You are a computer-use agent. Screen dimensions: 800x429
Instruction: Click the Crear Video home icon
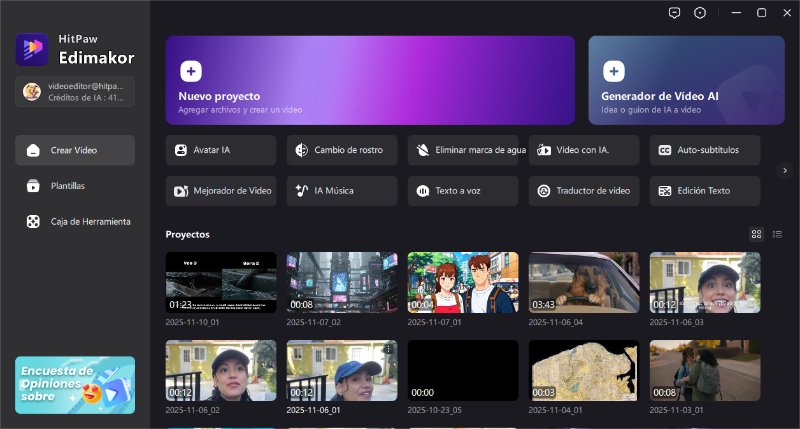coord(33,150)
